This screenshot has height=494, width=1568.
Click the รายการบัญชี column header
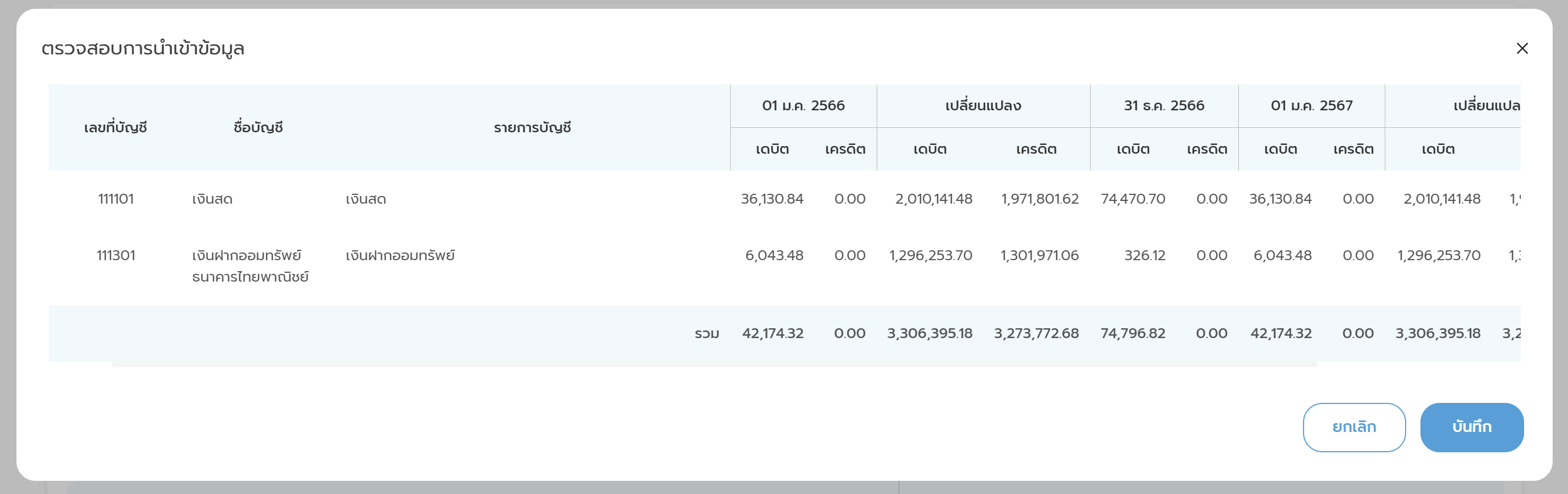532,127
